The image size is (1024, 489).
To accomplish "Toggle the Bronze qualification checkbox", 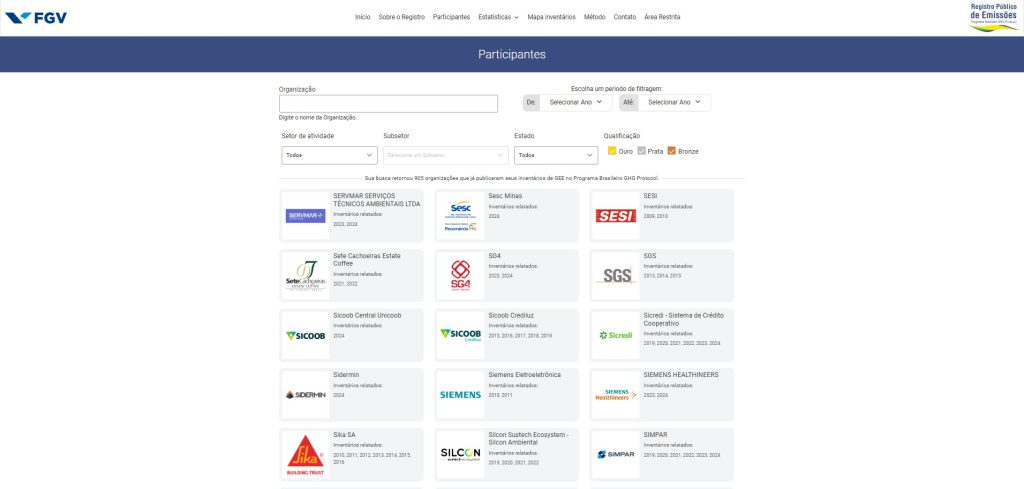I will 672,151.
